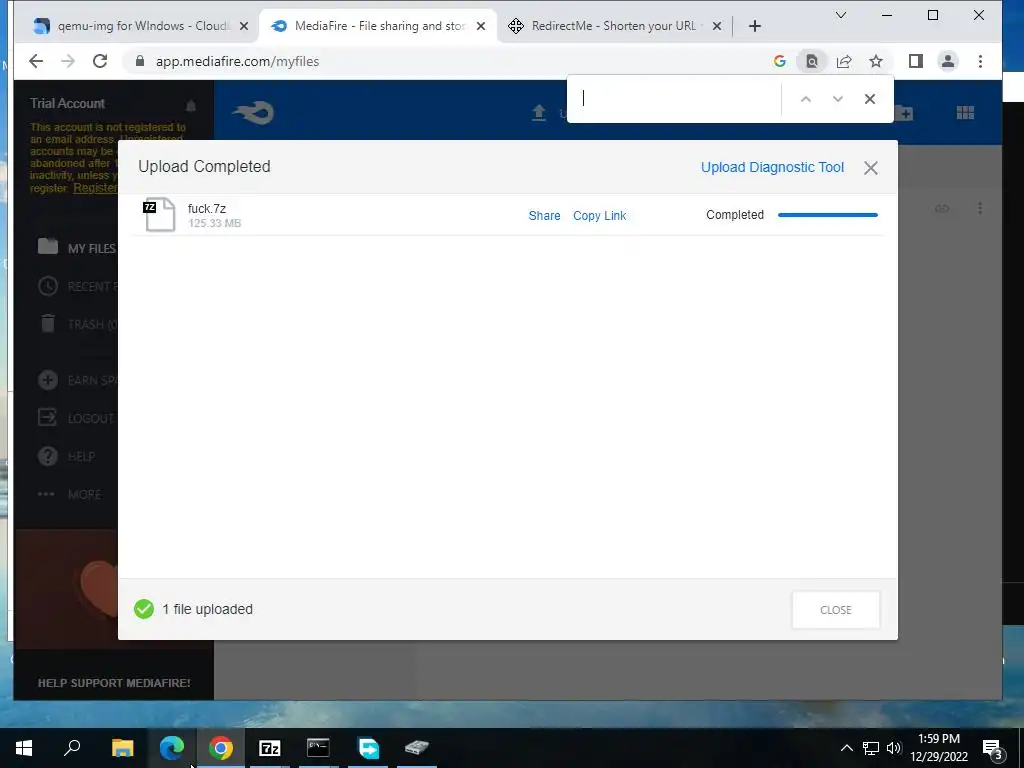Click the Register link in sidebar

[x=95, y=188]
